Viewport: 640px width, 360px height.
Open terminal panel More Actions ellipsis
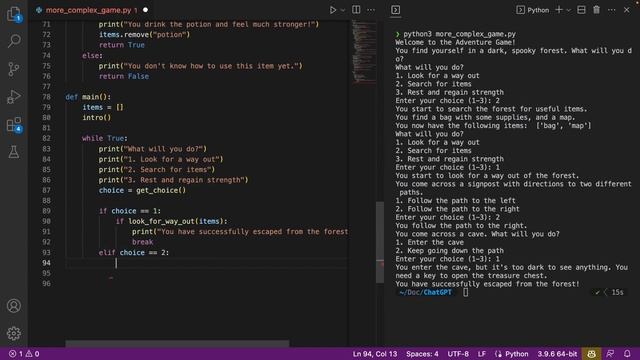coord(611,10)
